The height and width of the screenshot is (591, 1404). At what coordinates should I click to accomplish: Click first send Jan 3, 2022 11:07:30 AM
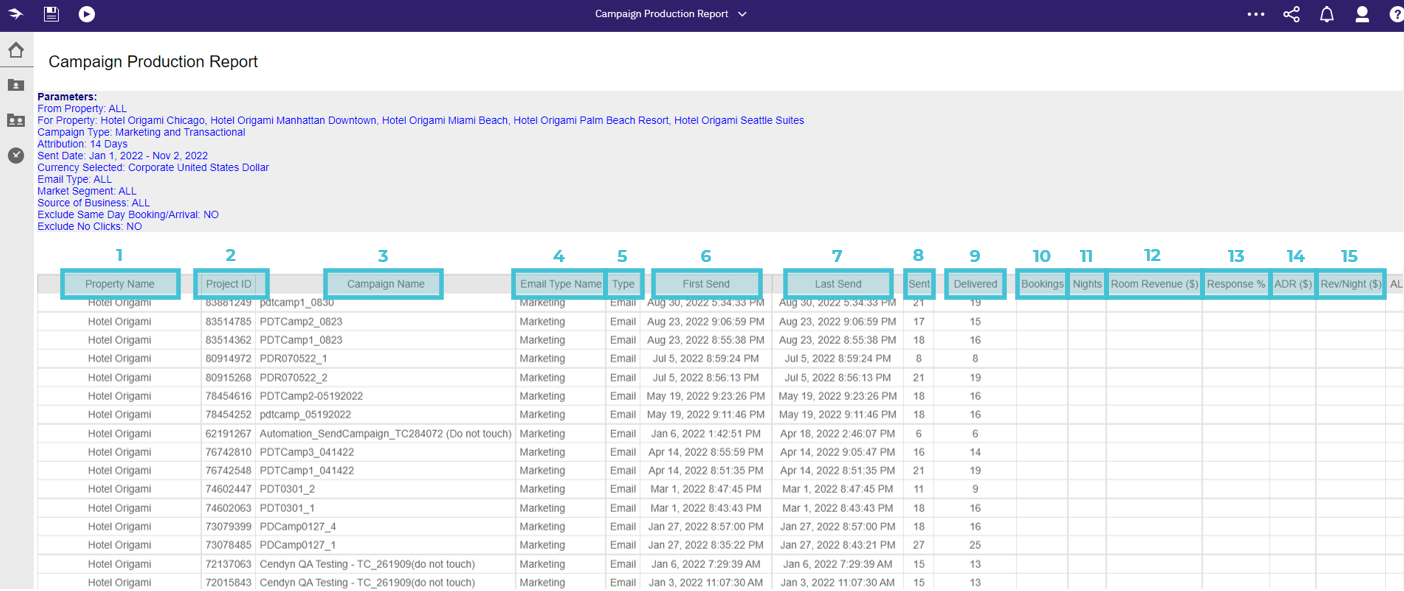(x=706, y=582)
